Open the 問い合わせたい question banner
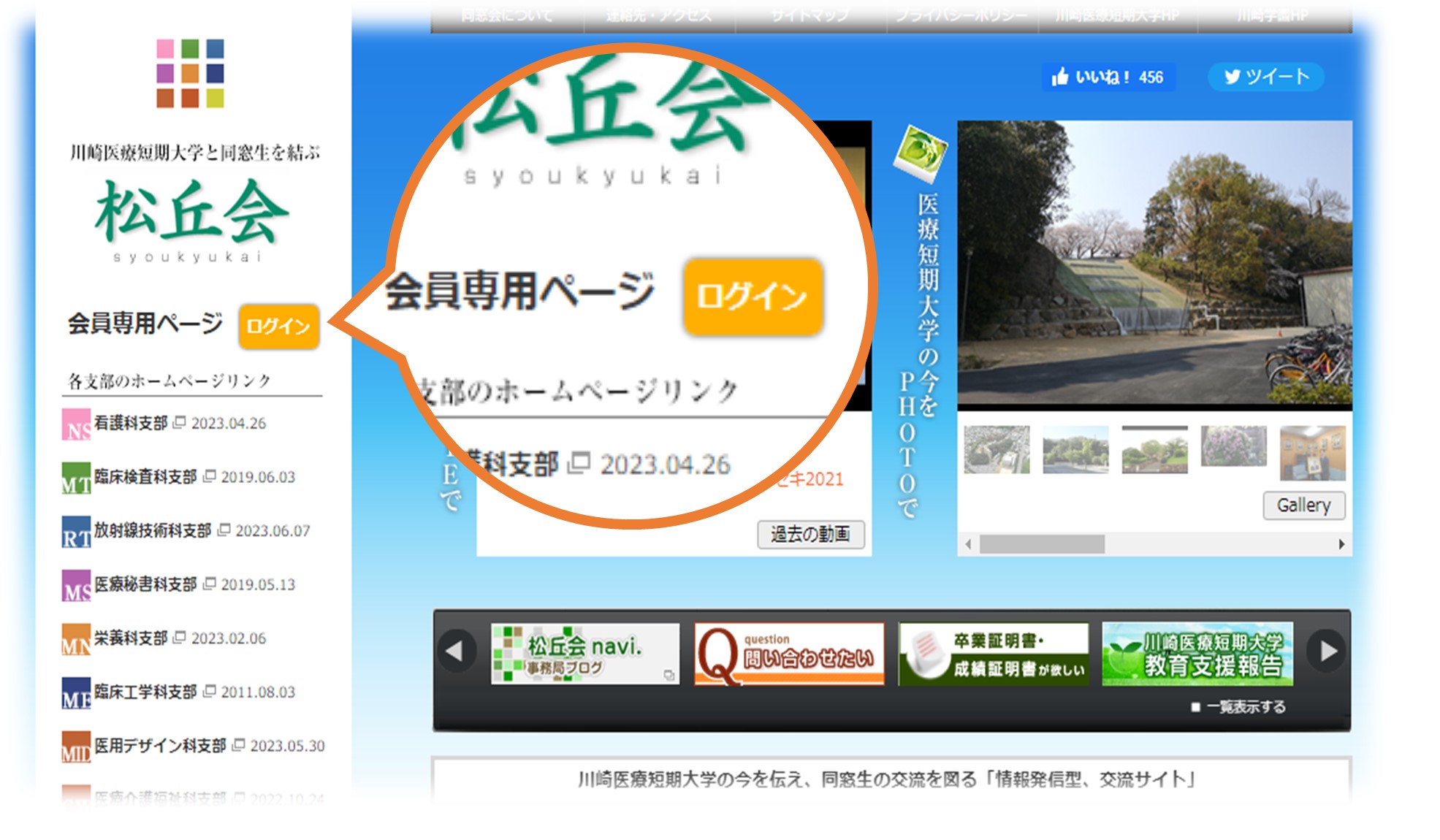 click(789, 654)
